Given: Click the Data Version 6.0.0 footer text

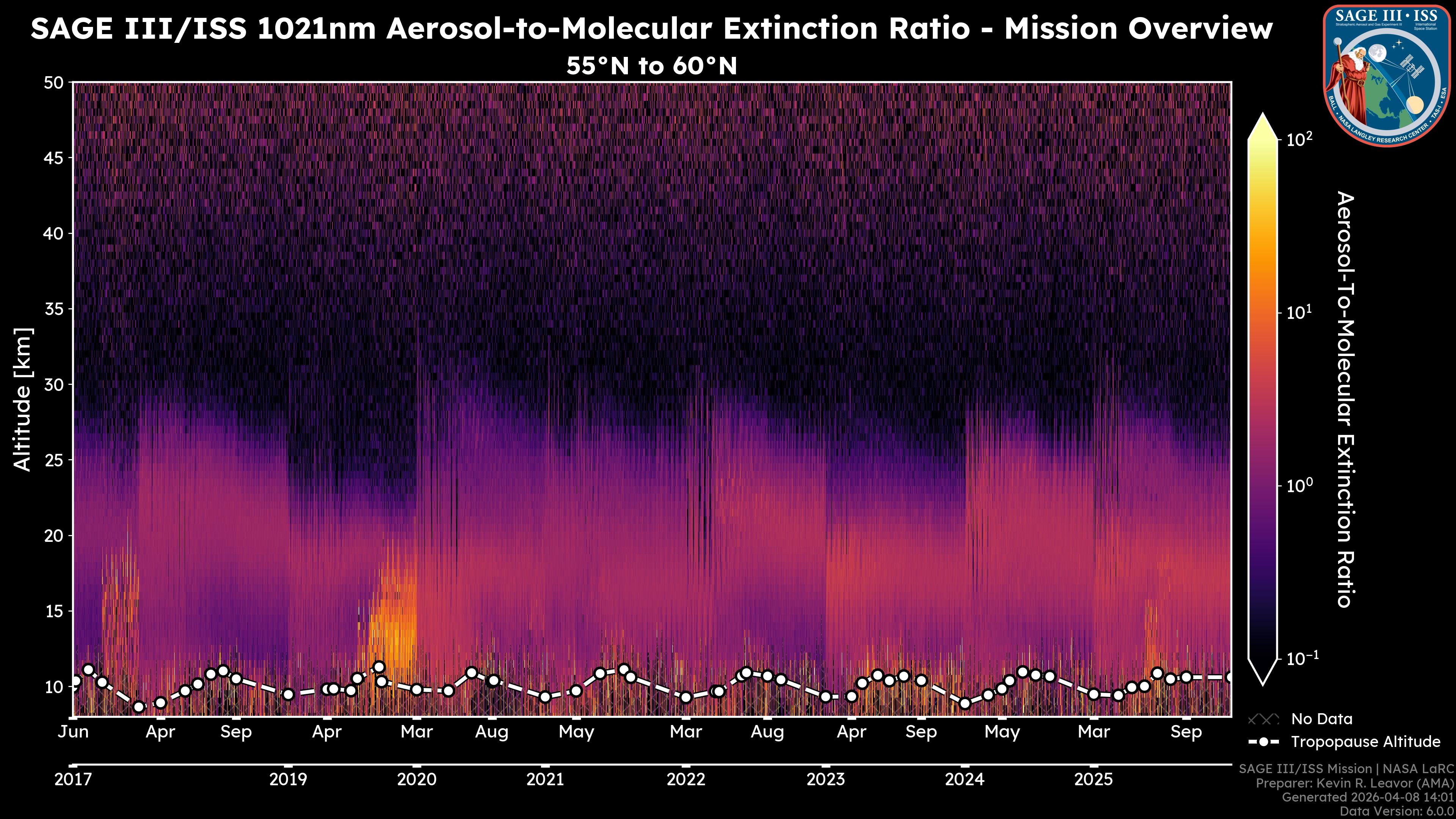Looking at the screenshot, I should [1397, 812].
